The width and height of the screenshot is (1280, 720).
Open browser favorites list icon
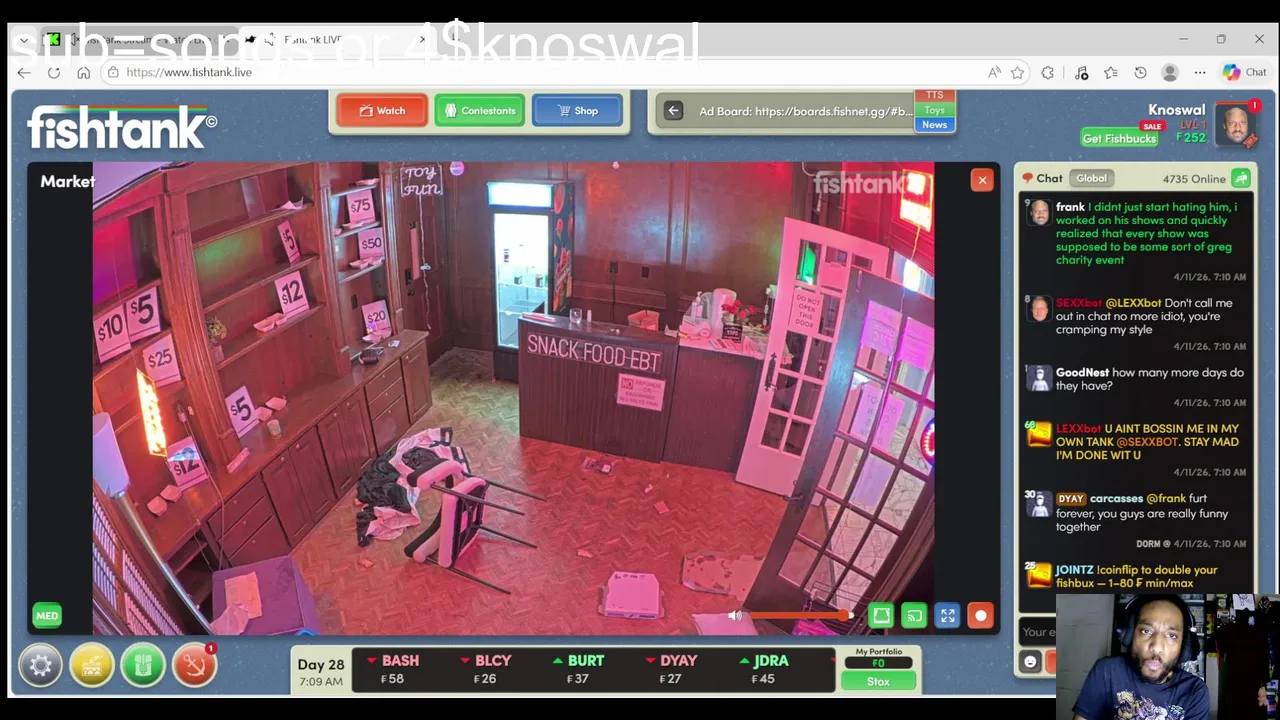coord(1111,72)
